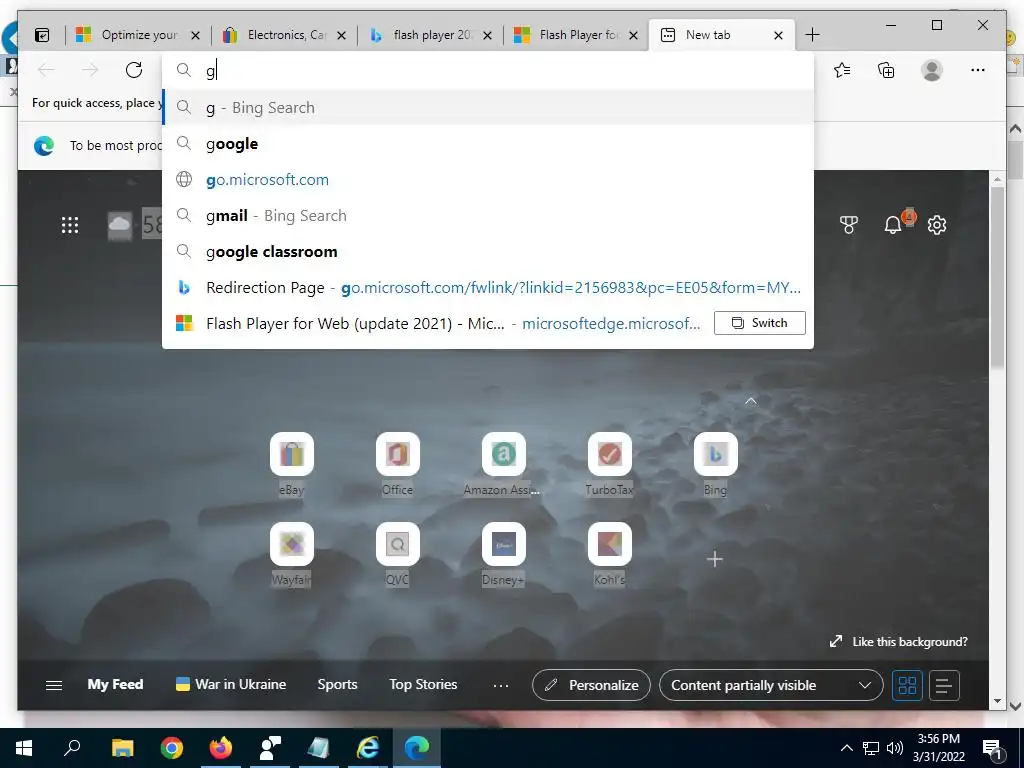Close the Electronics tab
1024x768 pixels.
(x=342, y=35)
